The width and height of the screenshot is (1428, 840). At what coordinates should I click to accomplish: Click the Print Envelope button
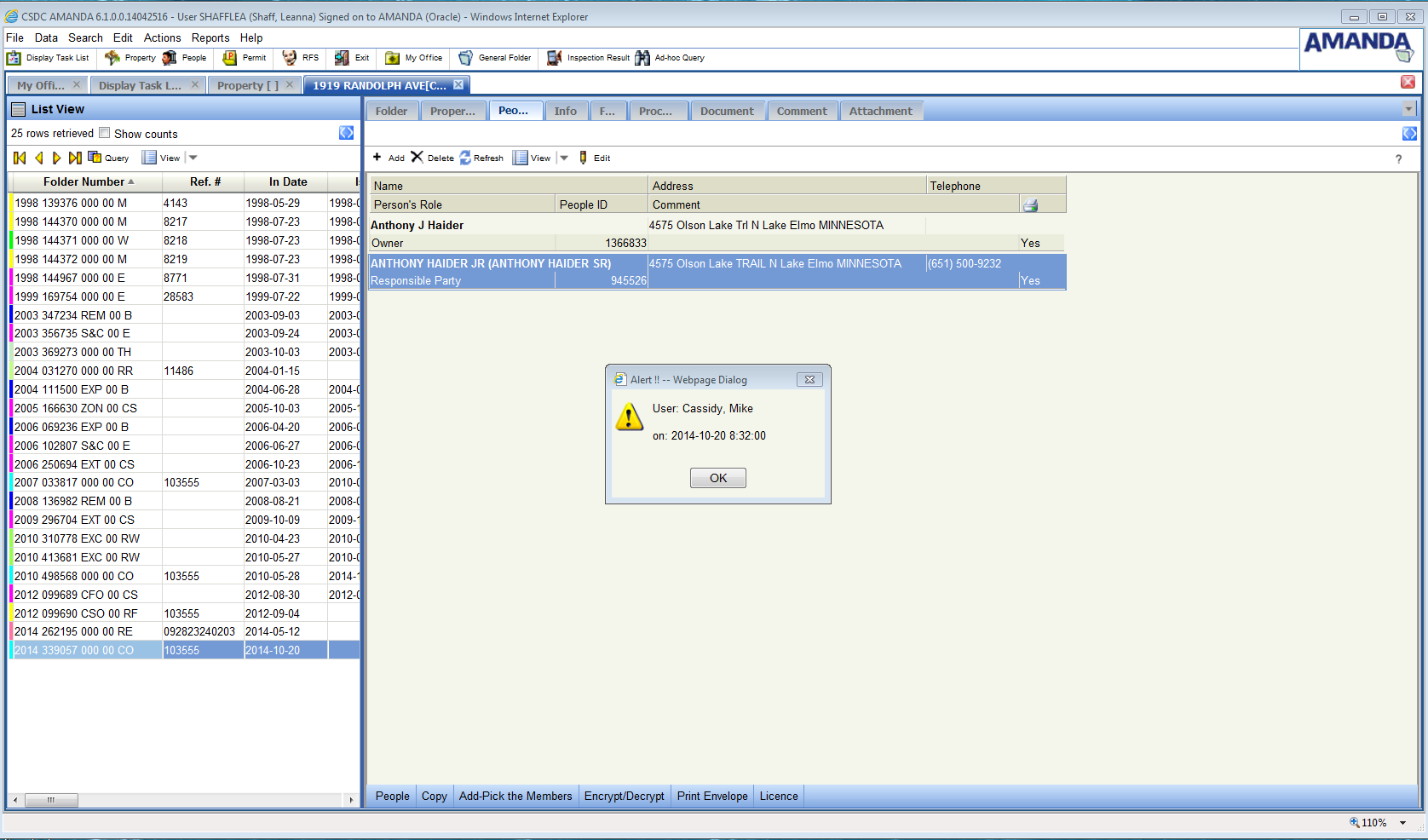tap(712, 796)
